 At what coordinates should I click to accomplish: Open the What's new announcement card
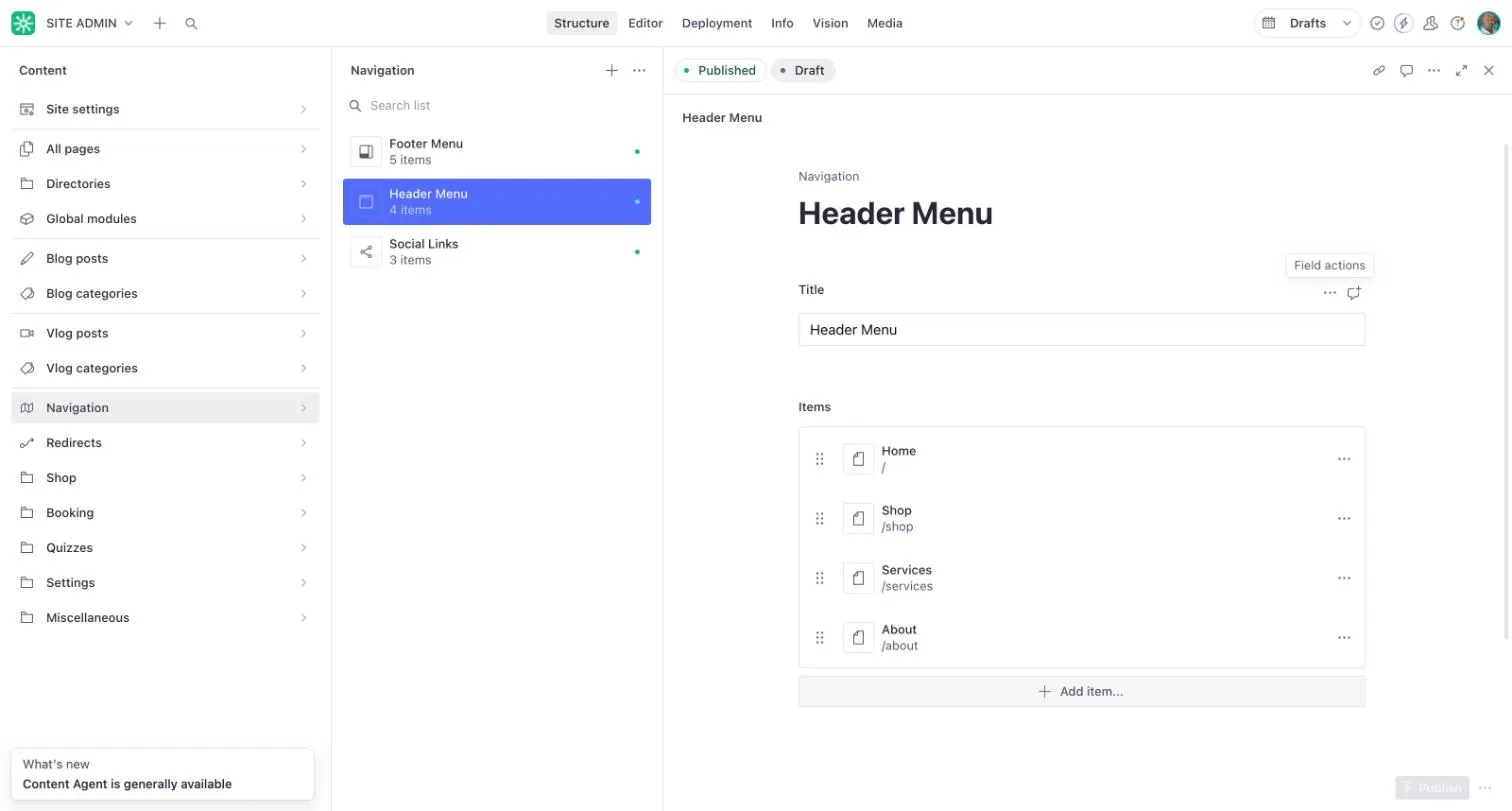(x=163, y=774)
